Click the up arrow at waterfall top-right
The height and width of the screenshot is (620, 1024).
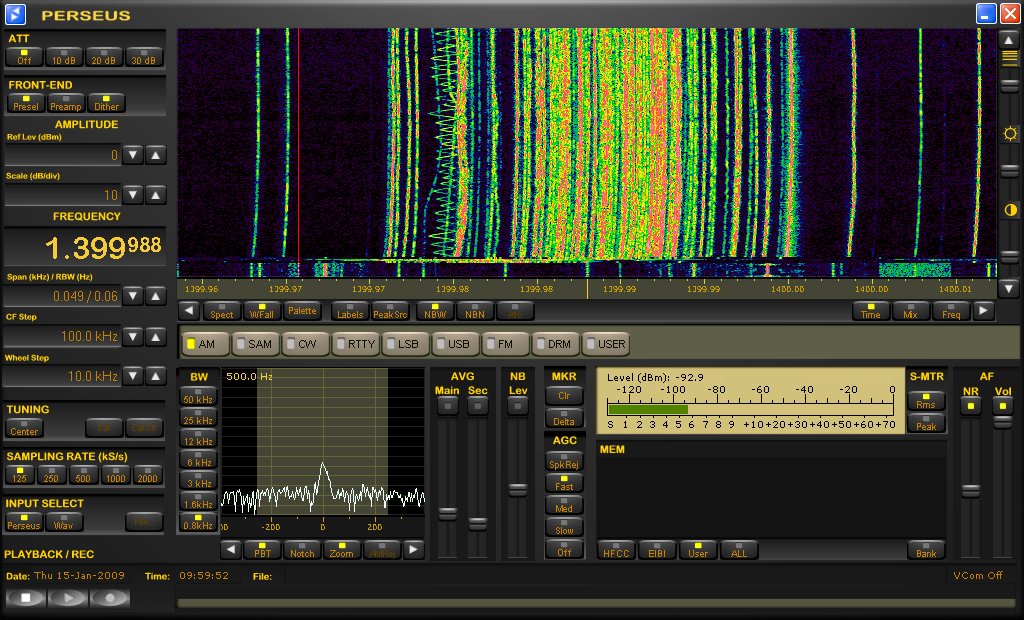tap(1009, 40)
